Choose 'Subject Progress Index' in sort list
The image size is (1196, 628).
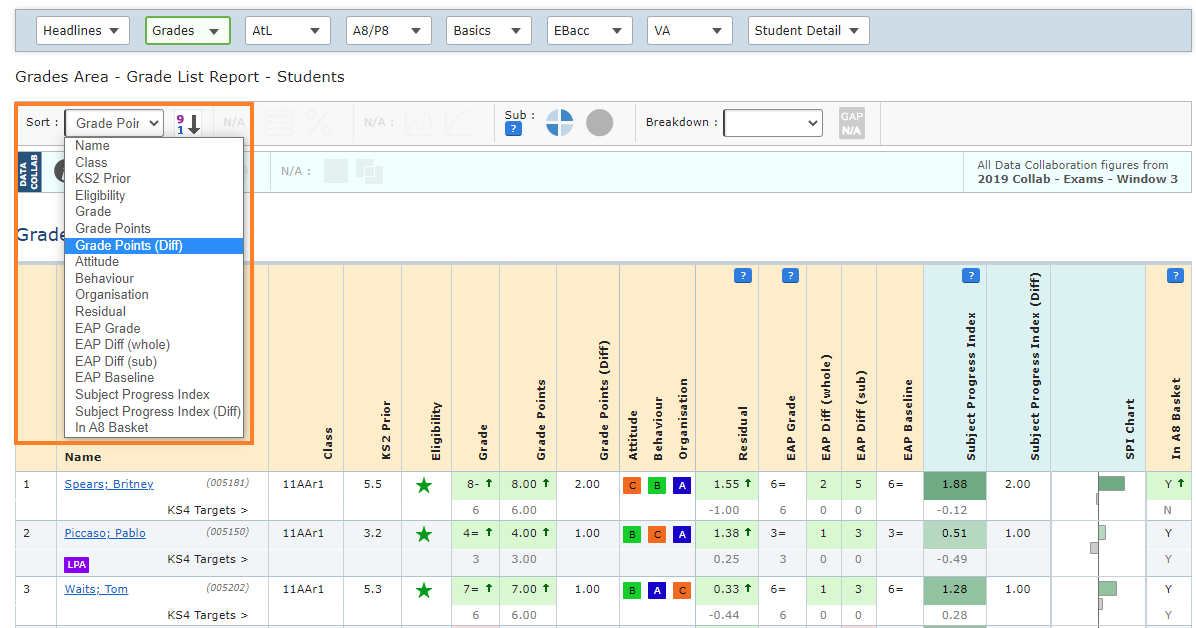tap(142, 394)
